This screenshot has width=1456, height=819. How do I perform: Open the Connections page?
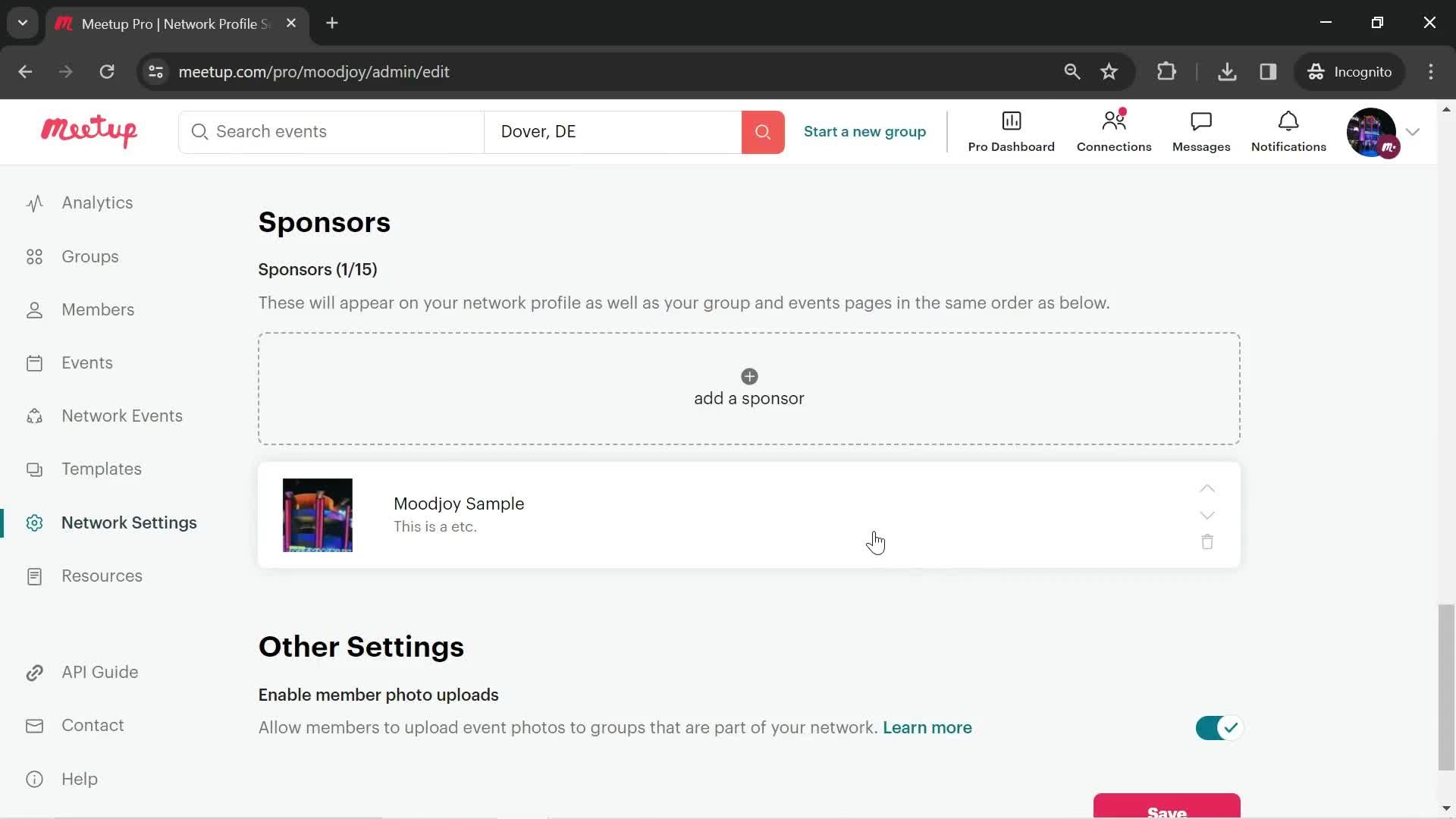pyautogui.click(x=1114, y=131)
